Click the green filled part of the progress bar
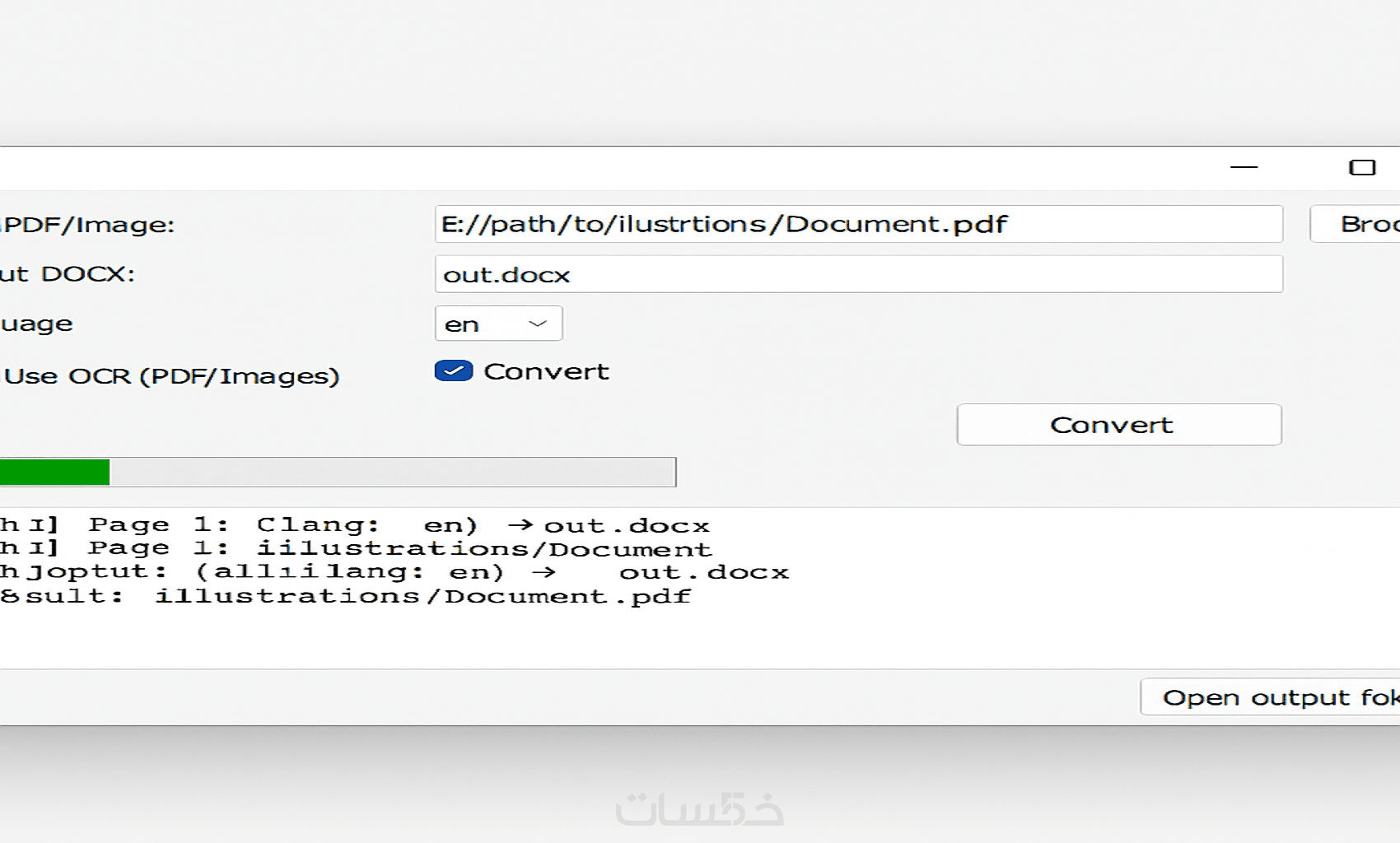The width and height of the screenshot is (1400, 843). [x=54, y=473]
